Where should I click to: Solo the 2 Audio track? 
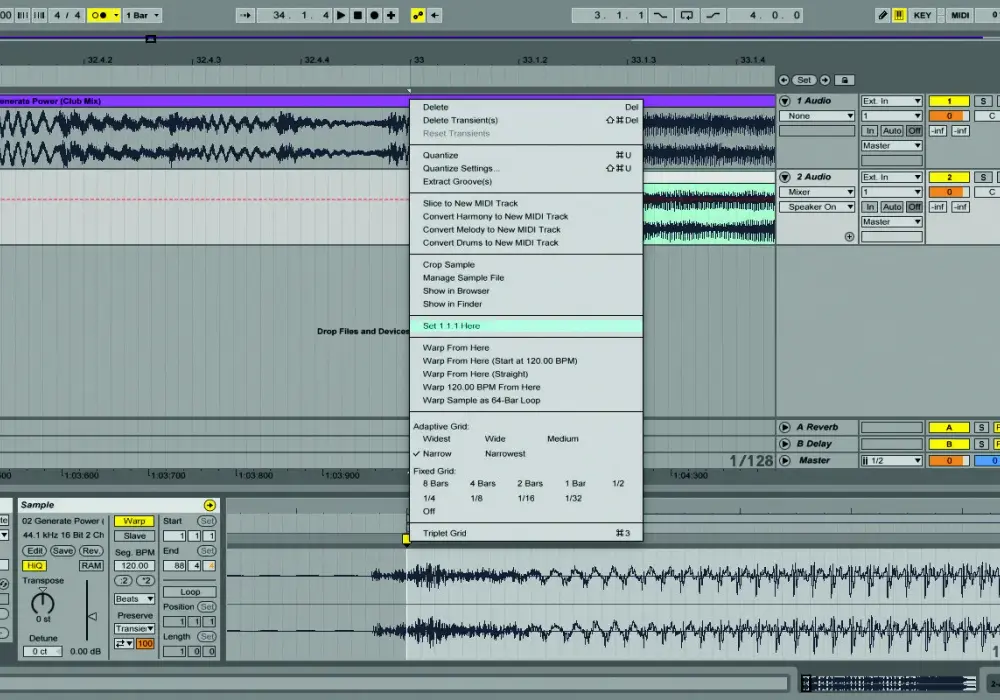tap(983, 177)
